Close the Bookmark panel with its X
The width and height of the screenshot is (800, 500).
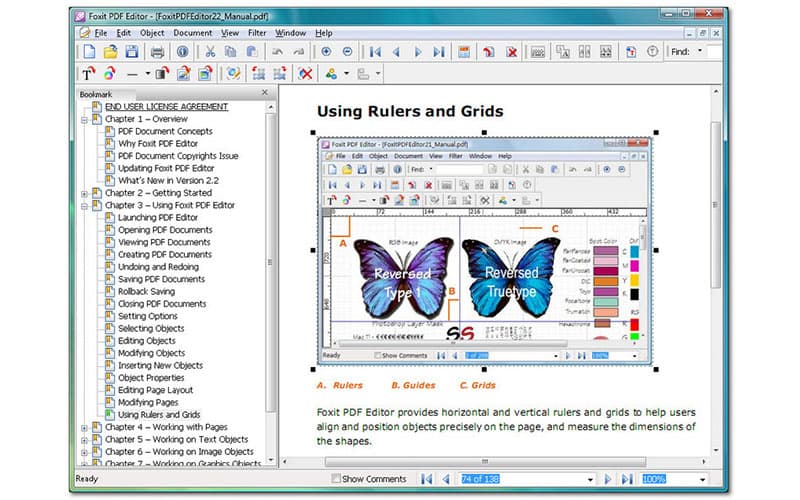pyautogui.click(x=264, y=92)
